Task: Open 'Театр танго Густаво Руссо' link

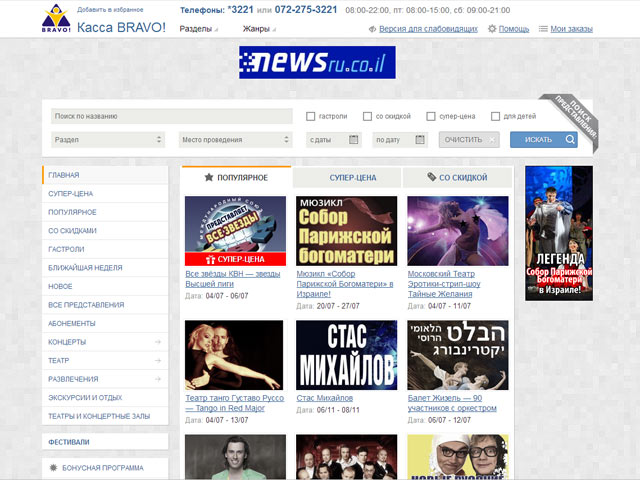Action: (x=235, y=403)
